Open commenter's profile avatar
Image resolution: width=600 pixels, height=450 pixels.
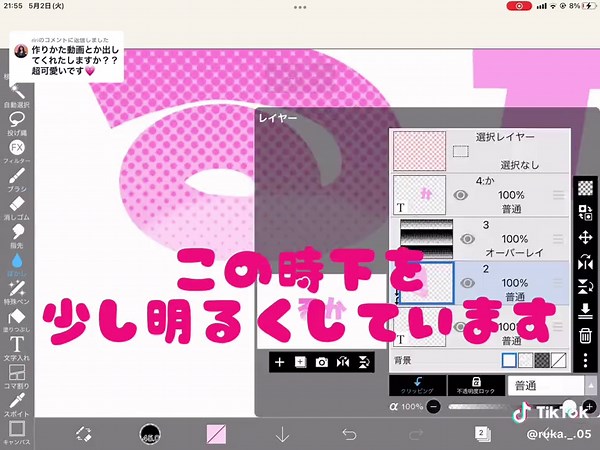21,51
